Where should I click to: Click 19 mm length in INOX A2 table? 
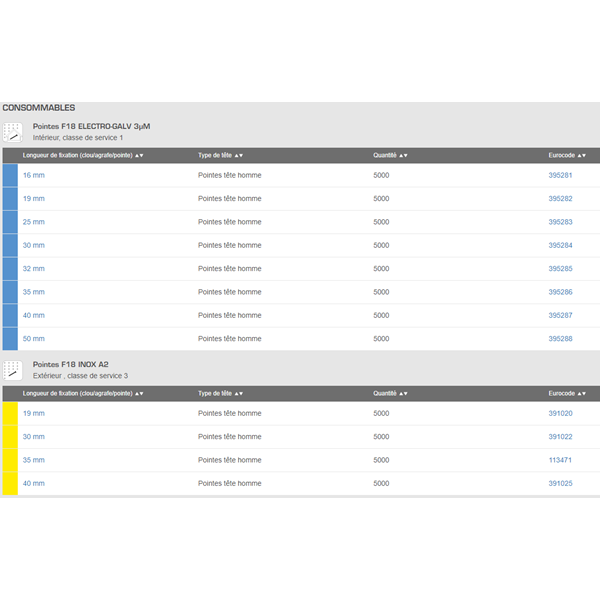point(34,413)
